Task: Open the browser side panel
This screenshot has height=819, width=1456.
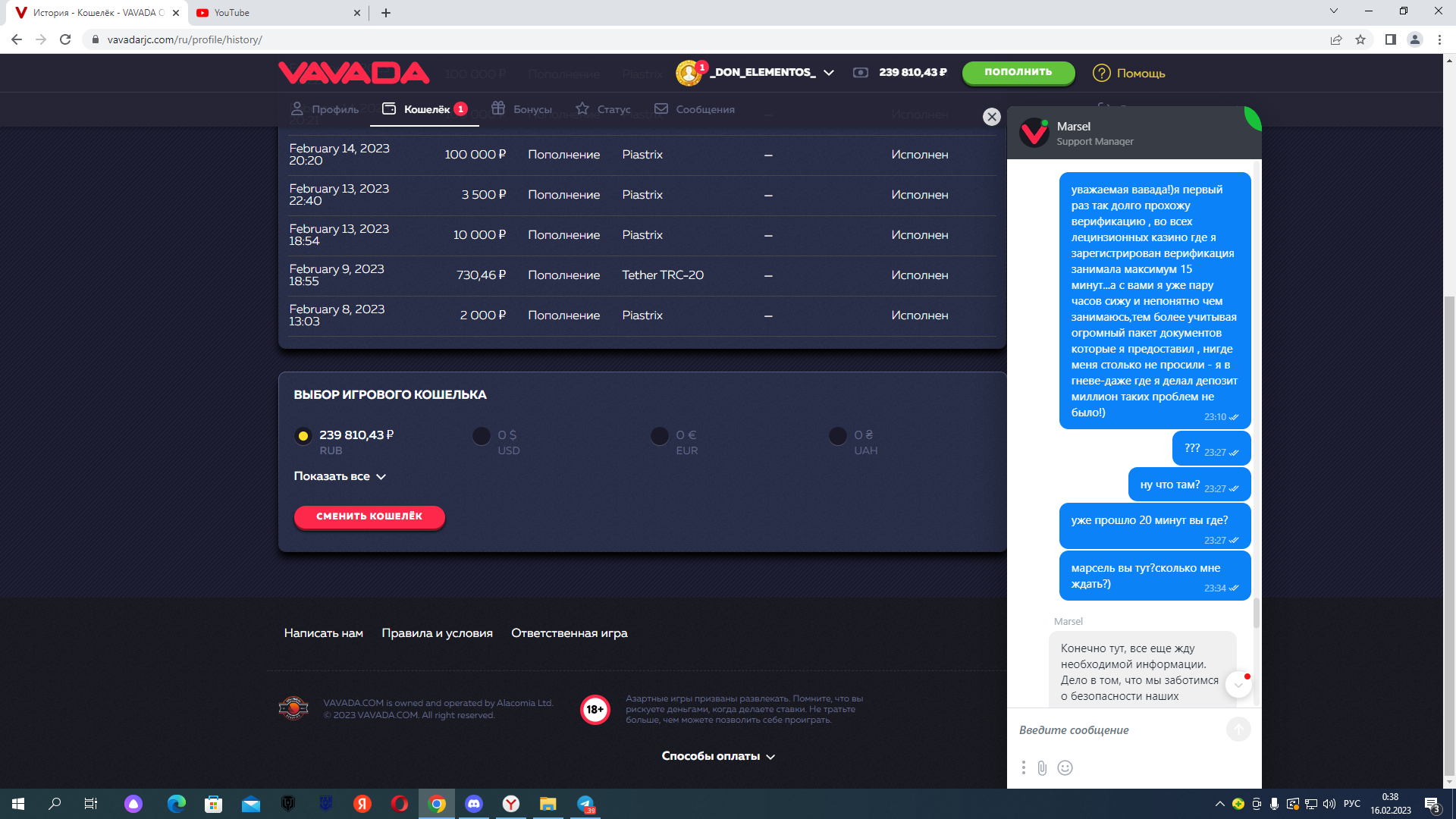Action: coord(1391,39)
